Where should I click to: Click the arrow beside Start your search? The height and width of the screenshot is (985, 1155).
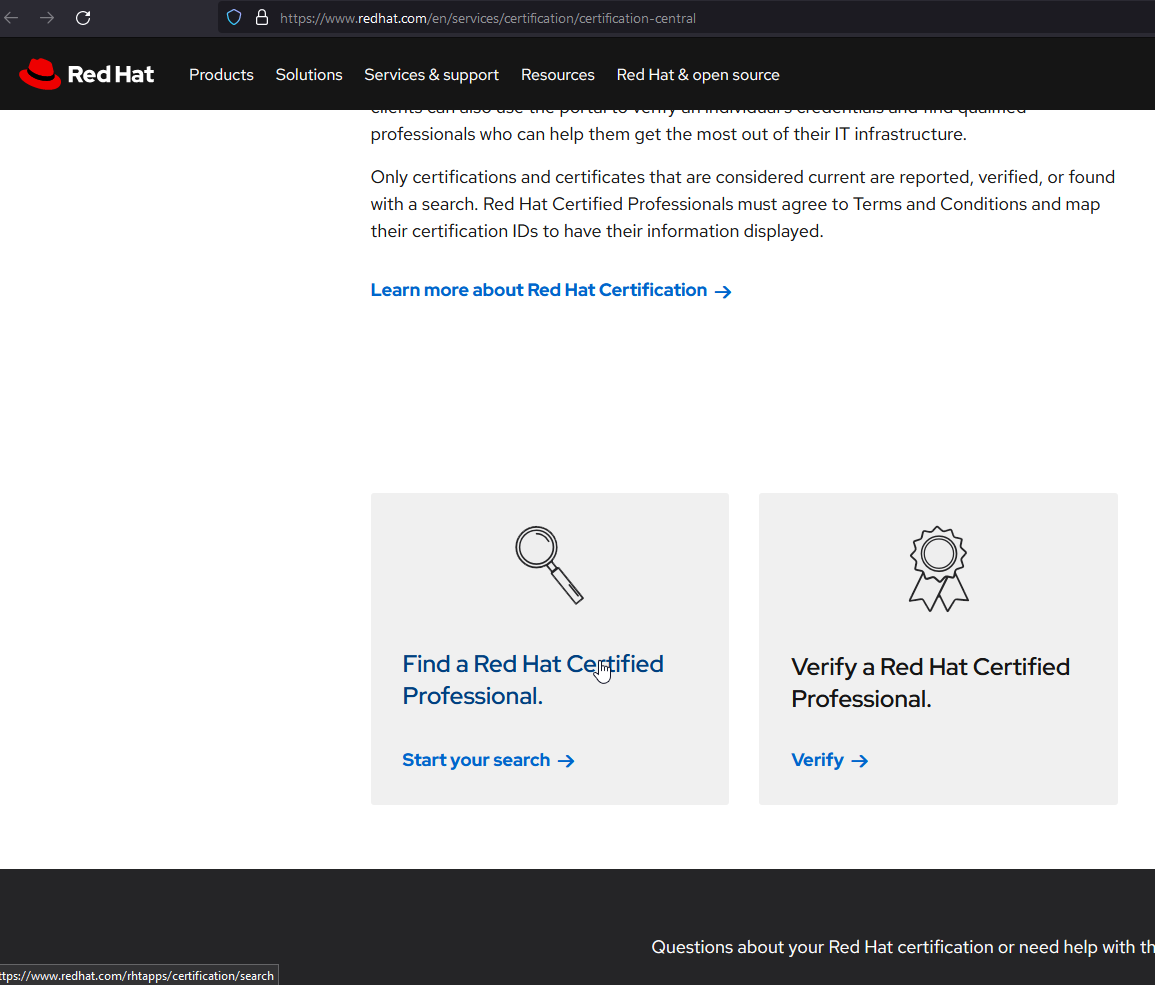[x=567, y=761]
